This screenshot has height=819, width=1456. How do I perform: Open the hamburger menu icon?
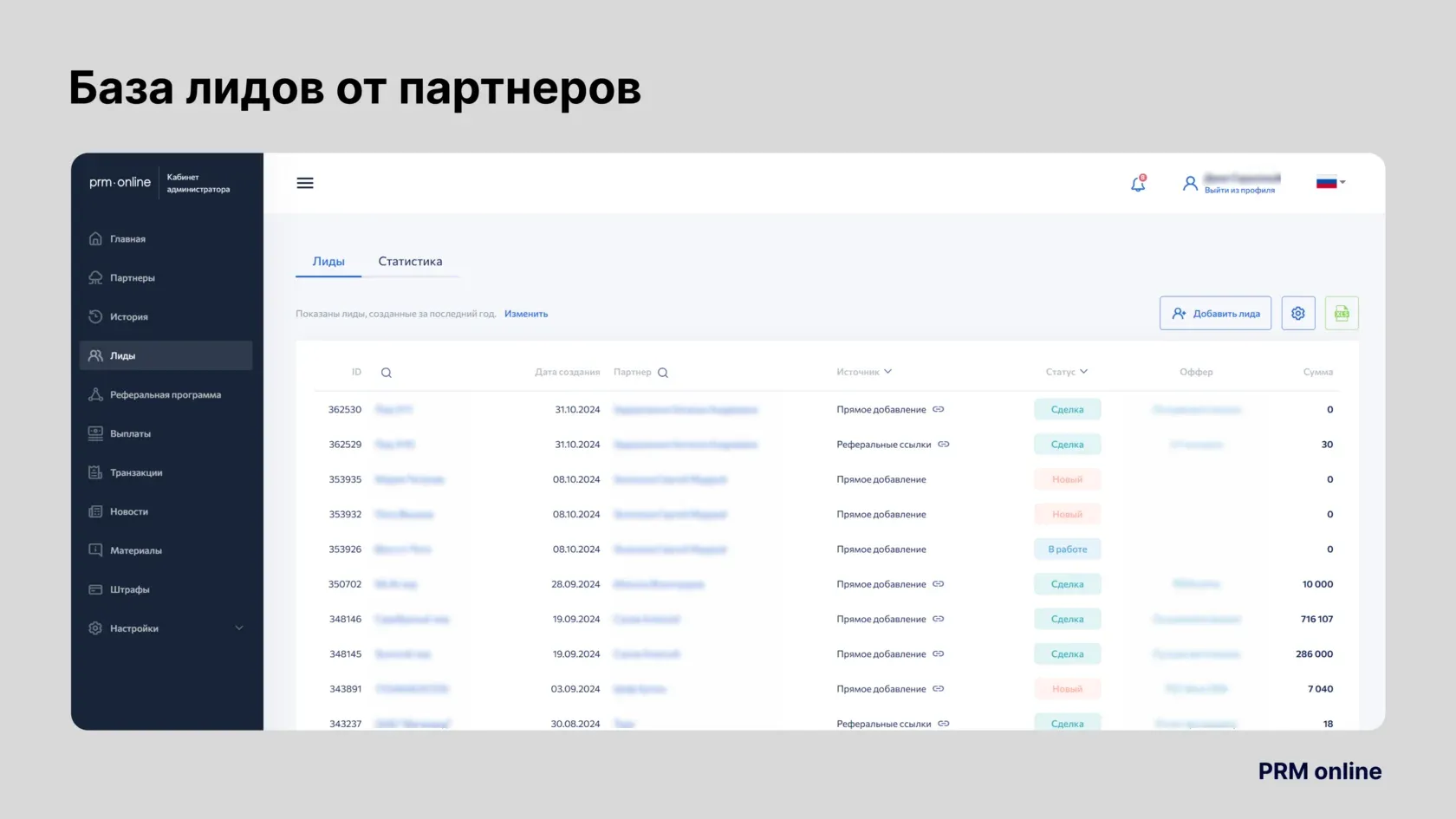coord(305,183)
